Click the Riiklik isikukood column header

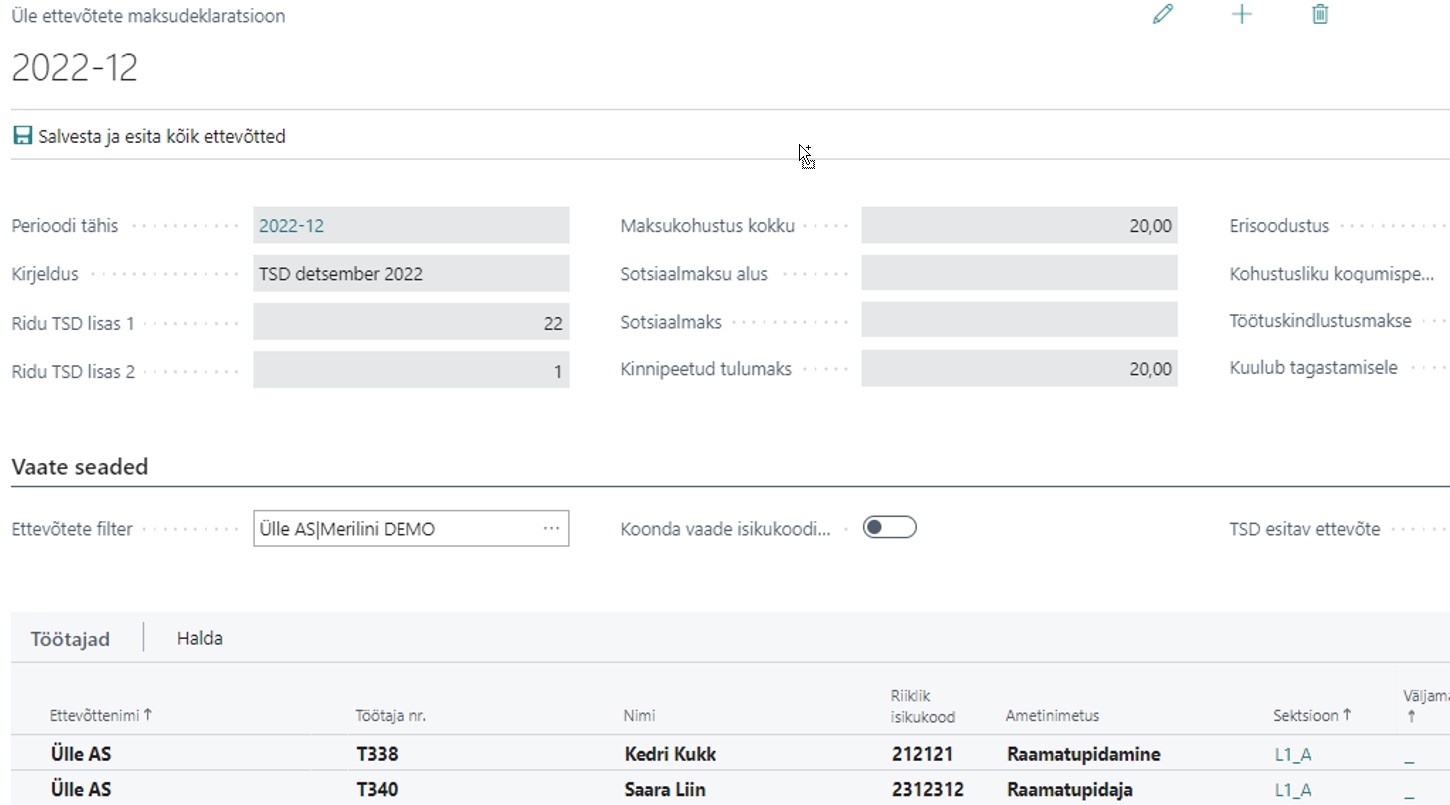click(923, 706)
